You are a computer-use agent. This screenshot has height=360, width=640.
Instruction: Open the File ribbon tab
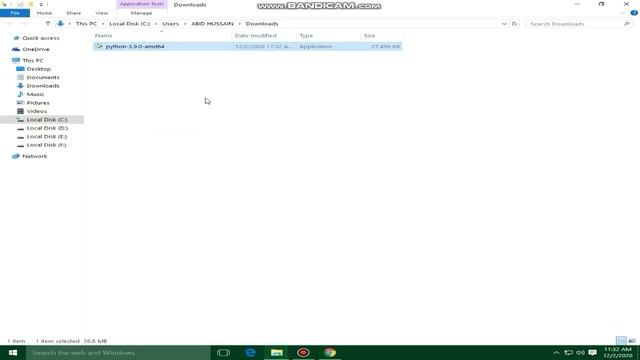[x=15, y=13]
